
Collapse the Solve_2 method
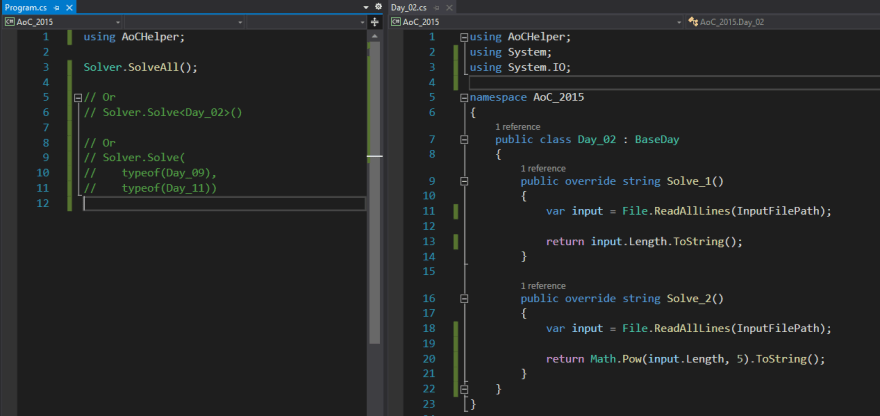(x=464, y=299)
